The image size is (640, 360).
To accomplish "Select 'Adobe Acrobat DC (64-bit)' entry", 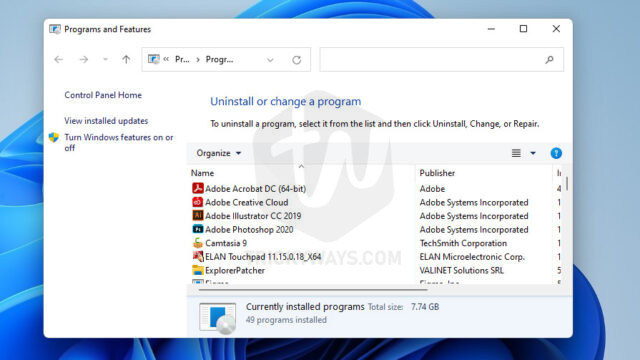I will 256,189.
